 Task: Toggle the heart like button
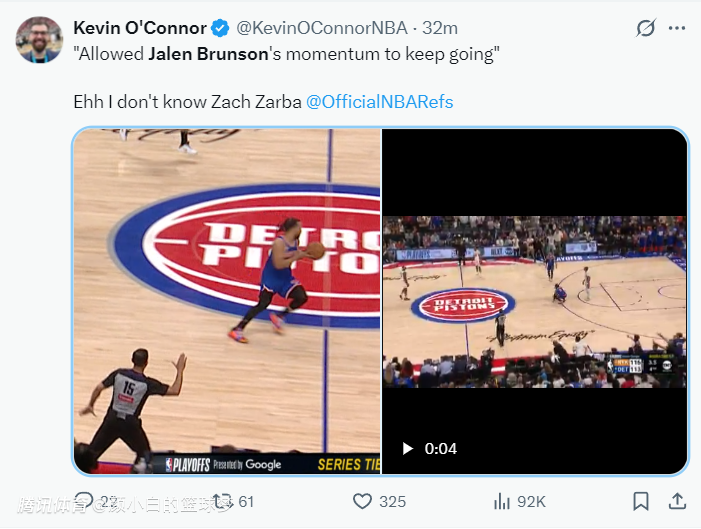364,501
